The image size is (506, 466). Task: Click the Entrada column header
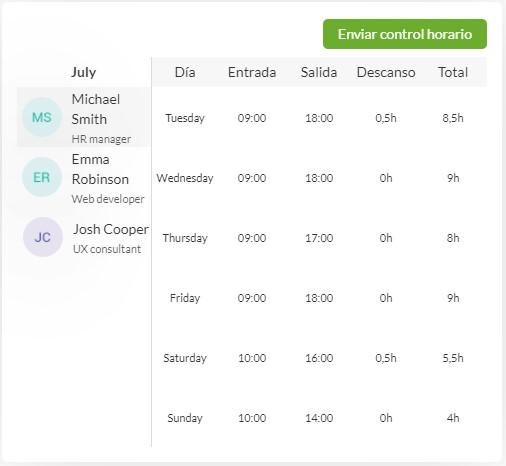tap(252, 72)
